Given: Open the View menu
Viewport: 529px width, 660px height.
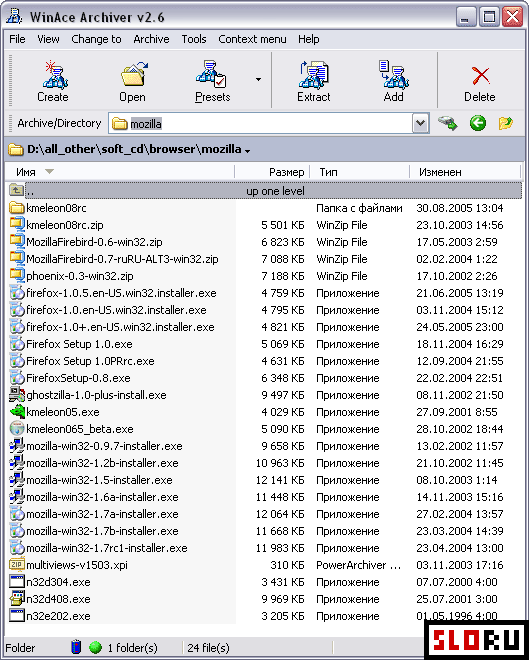Looking at the screenshot, I should coord(48,39).
